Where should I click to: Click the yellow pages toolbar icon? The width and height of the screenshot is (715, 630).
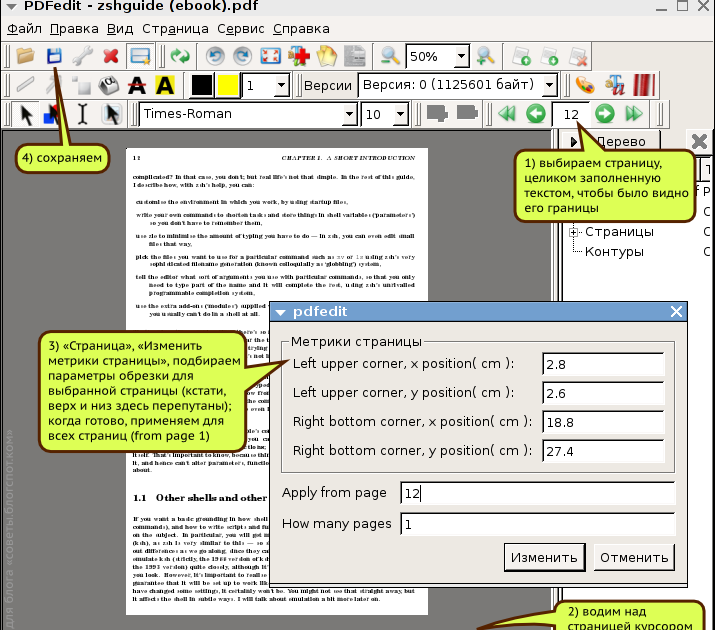(x=327, y=56)
